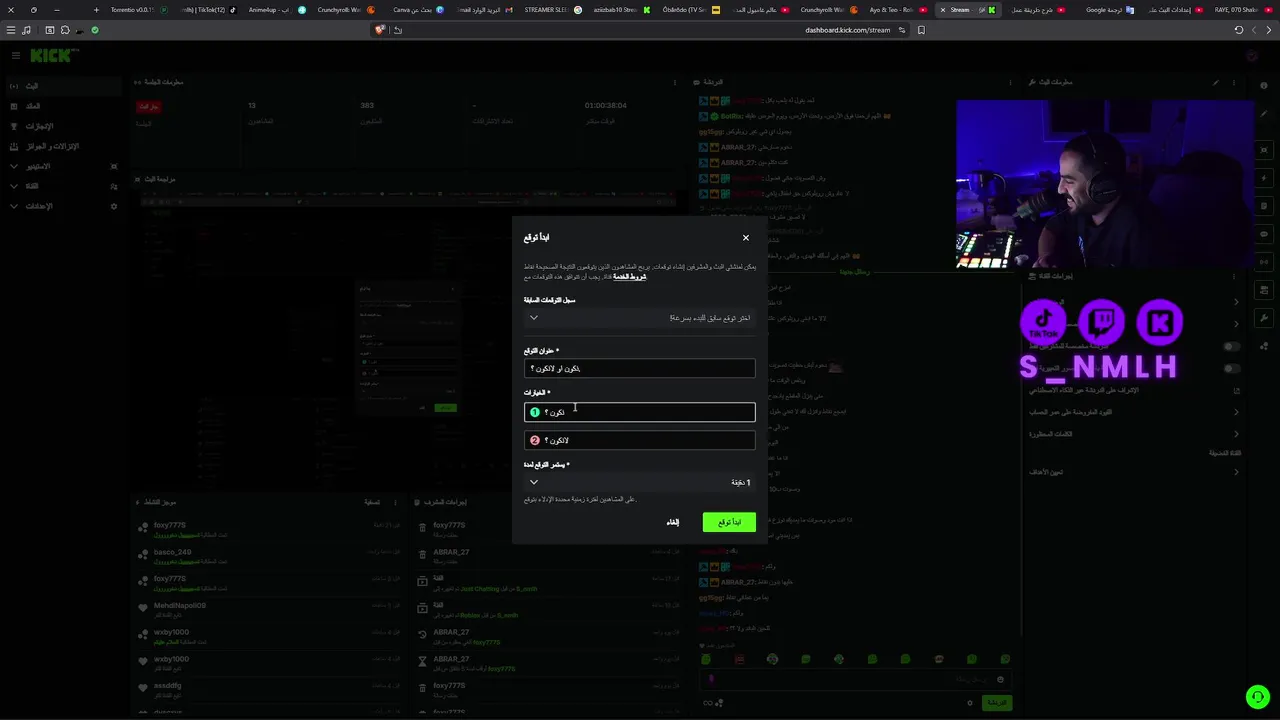Open the three-dot menu of the channel actions panel
The image size is (1280, 720).
coord(1234,275)
